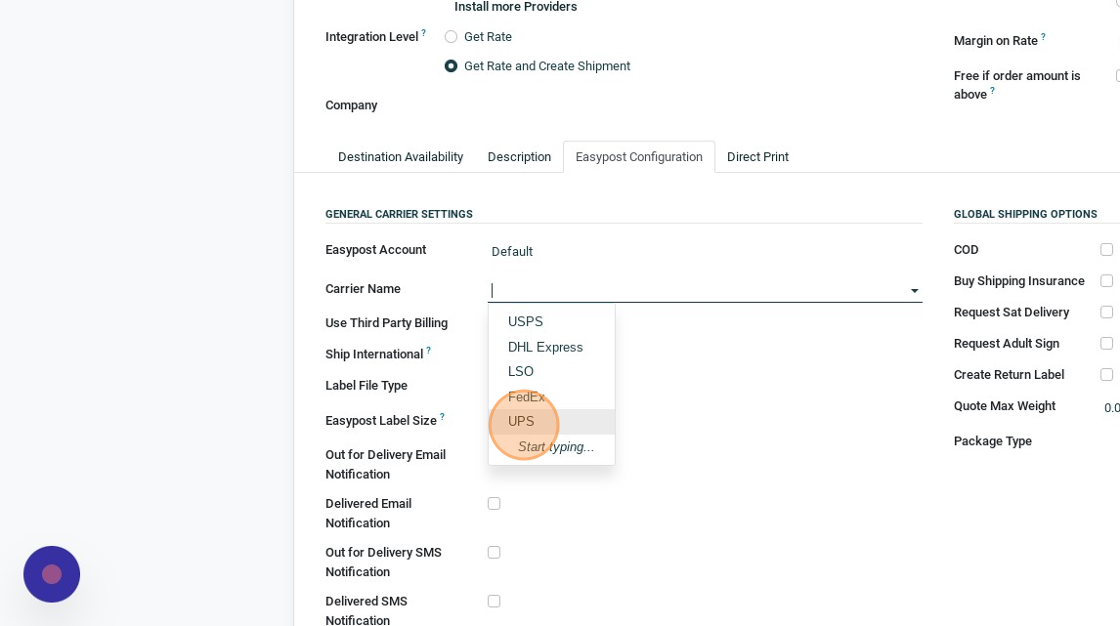This screenshot has width=1120, height=626.
Task: Select Get Rate and Create Shipment option
Action: (451, 66)
